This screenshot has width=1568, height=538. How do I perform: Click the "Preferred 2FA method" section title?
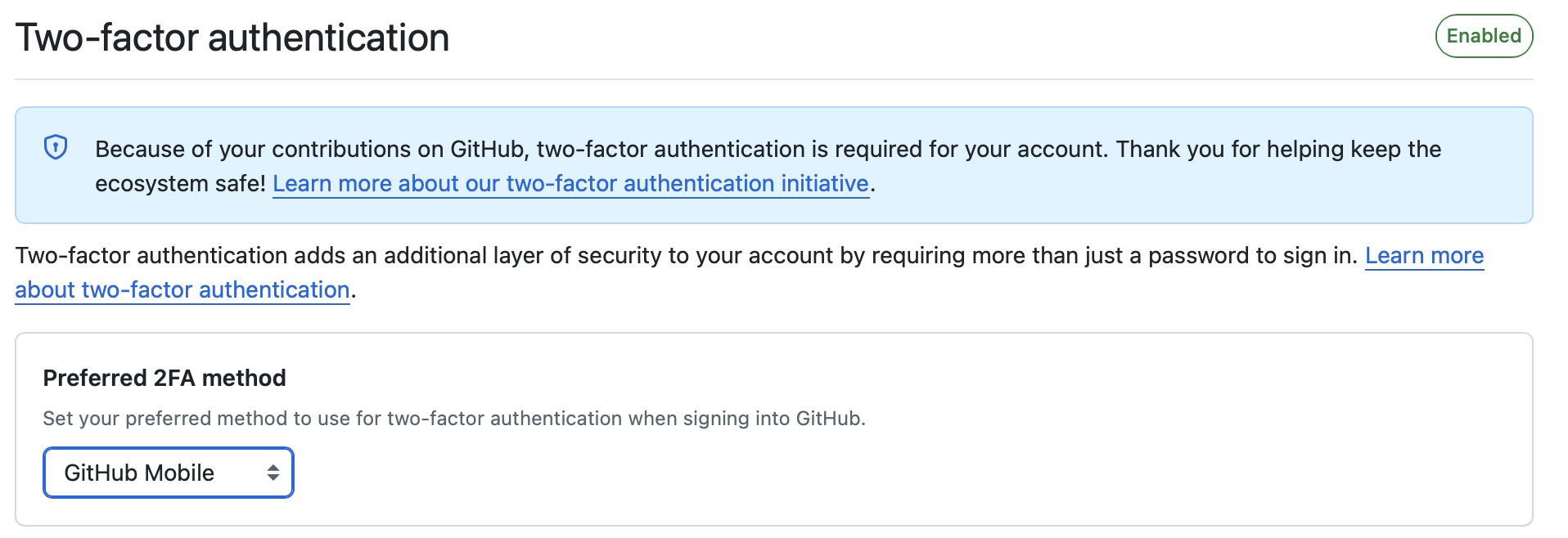164,378
